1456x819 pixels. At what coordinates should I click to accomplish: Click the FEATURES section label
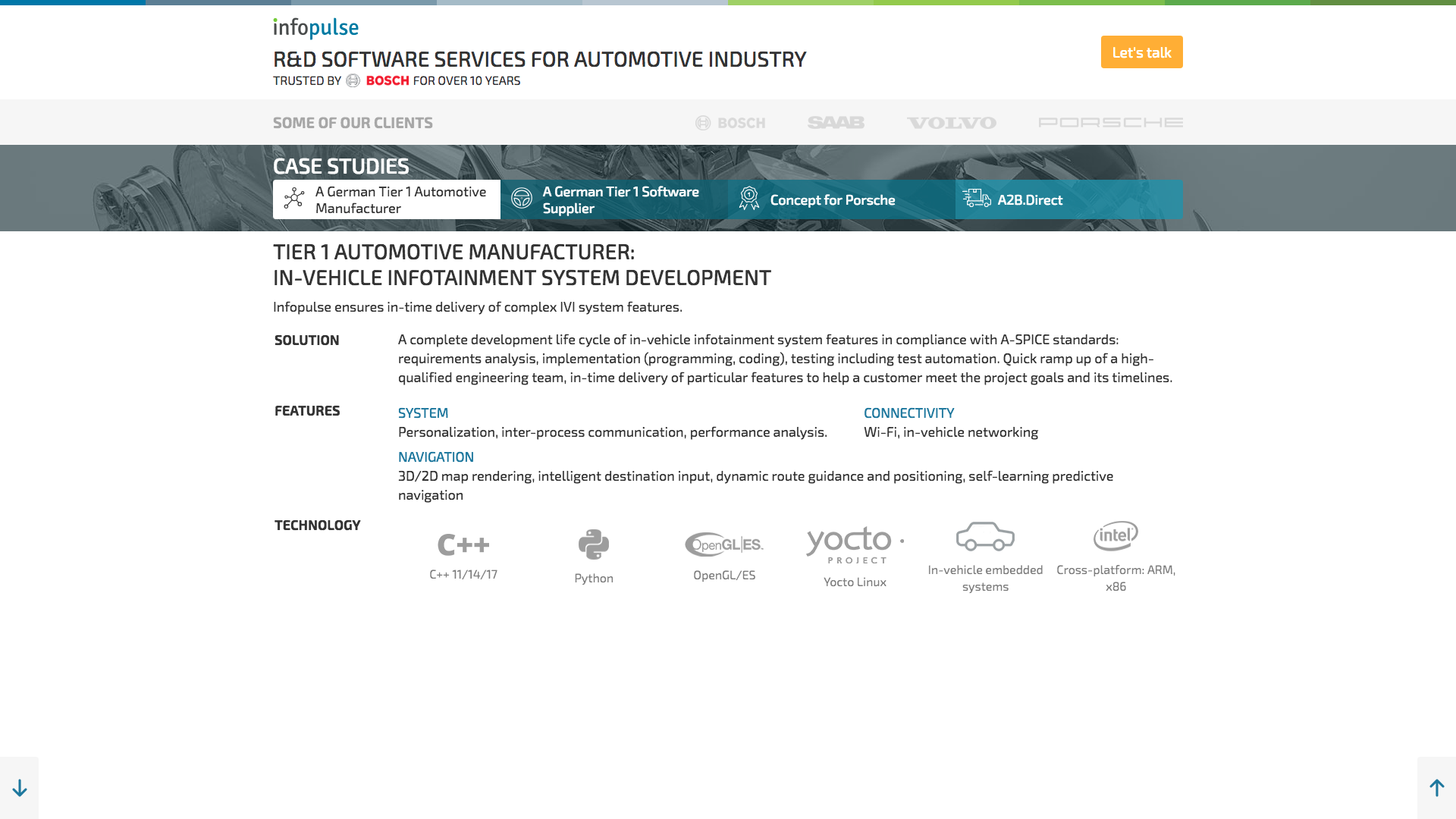click(x=307, y=411)
